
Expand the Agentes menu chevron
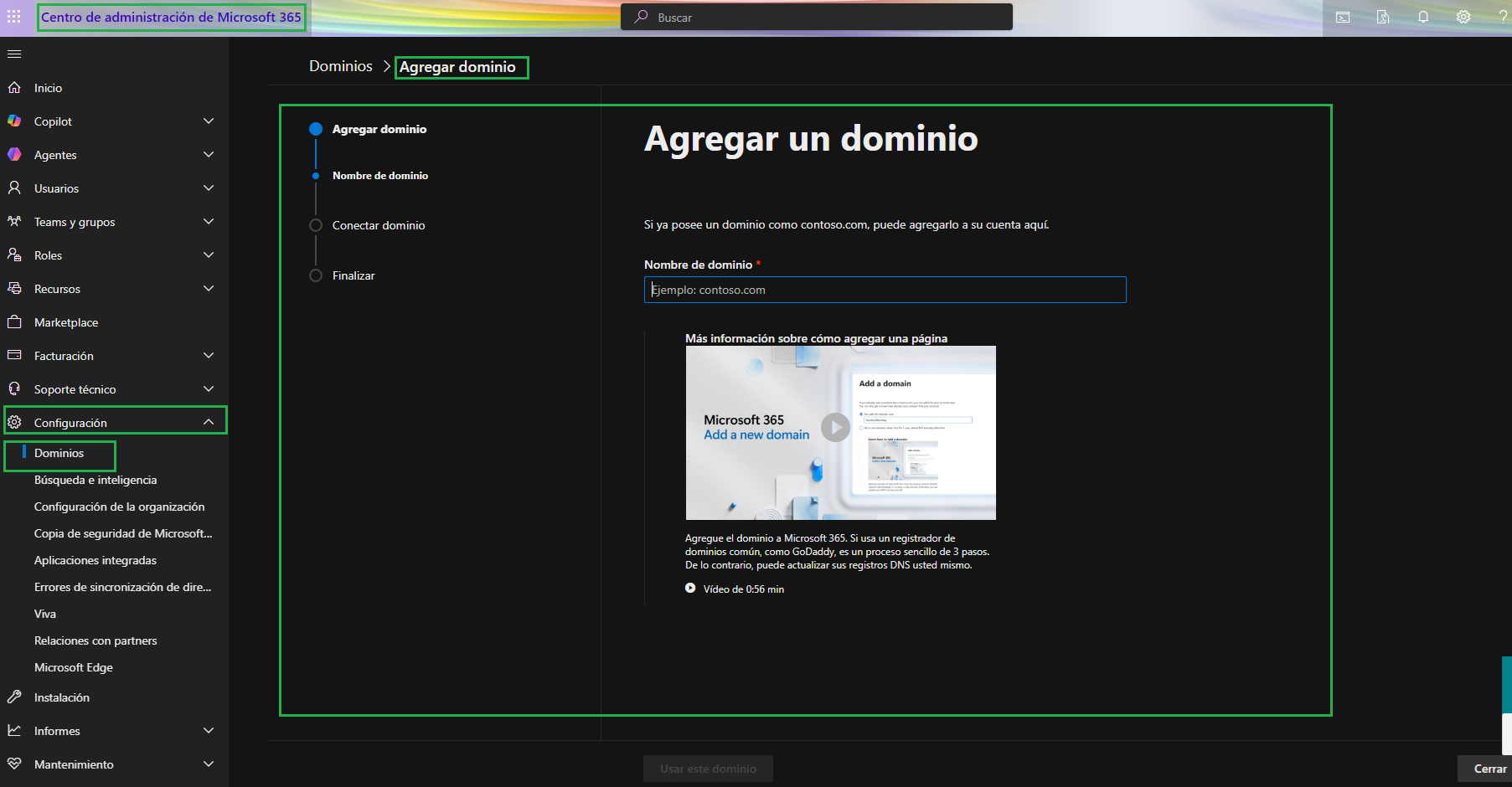[x=209, y=155]
